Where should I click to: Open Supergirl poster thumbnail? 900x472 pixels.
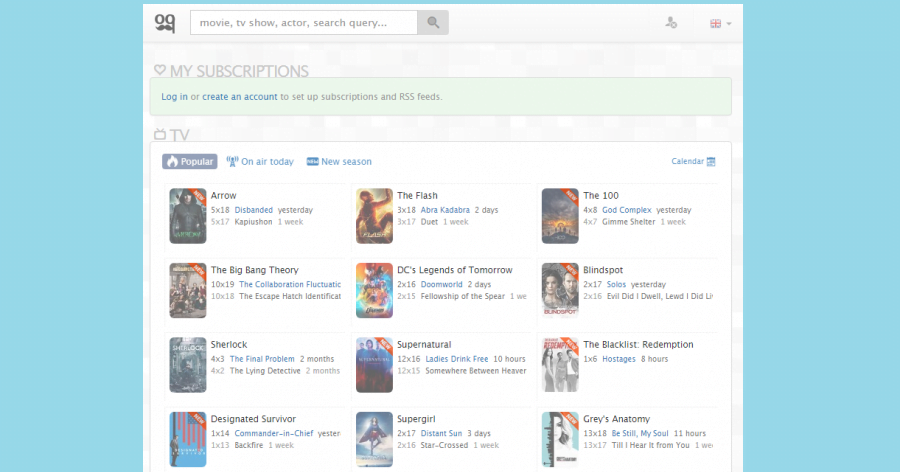pos(374,439)
